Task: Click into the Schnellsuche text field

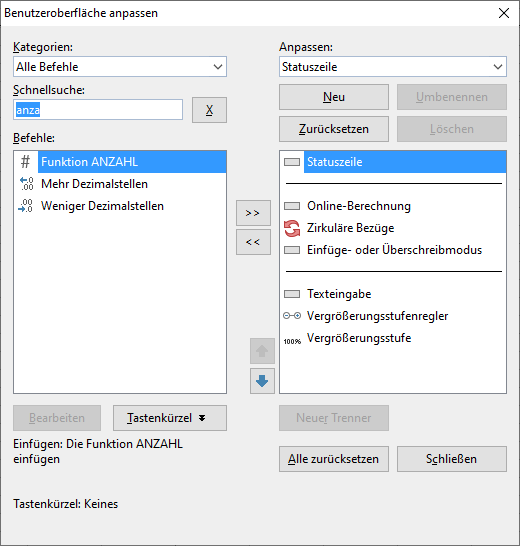Action: [x=98, y=110]
